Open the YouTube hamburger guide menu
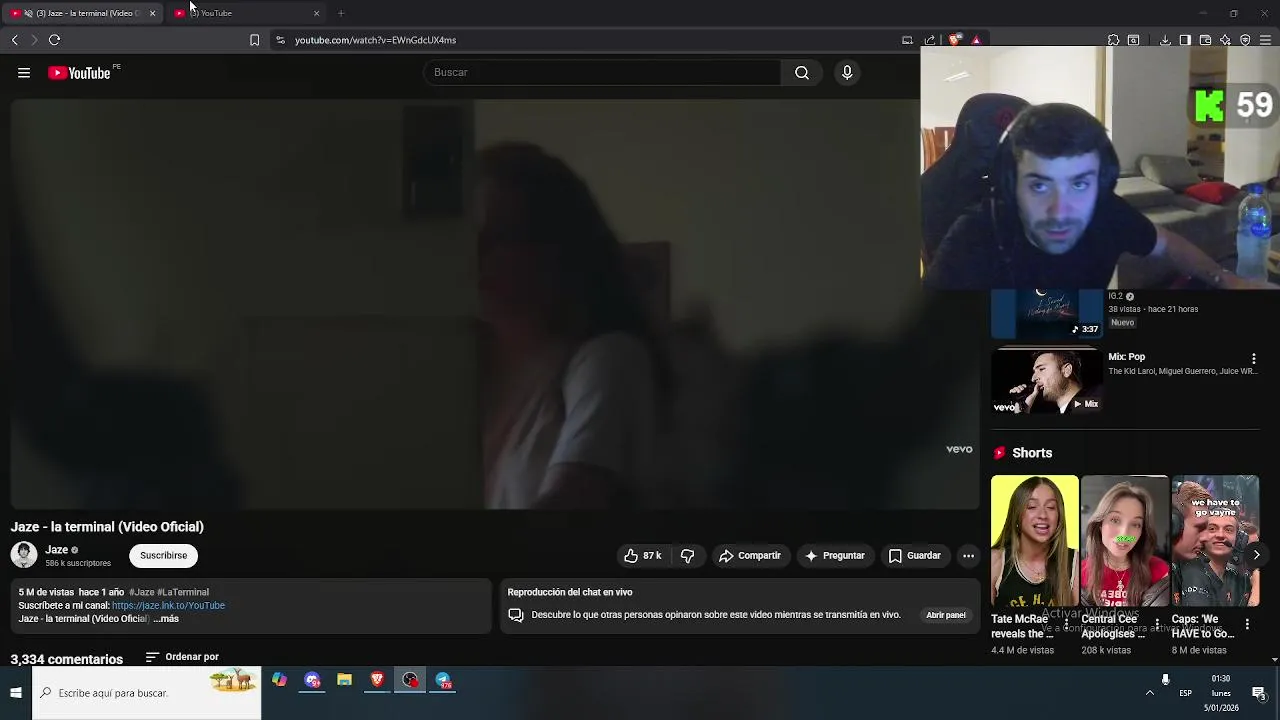This screenshot has height=720, width=1280. (24, 72)
